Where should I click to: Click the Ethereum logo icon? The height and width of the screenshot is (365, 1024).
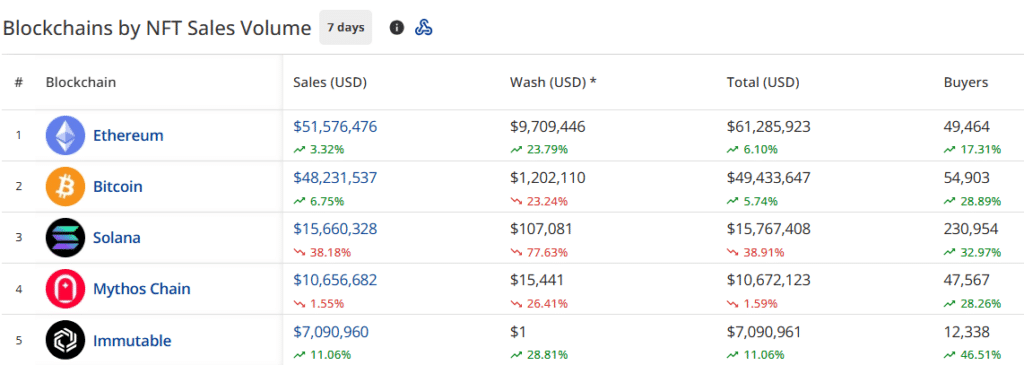tap(65, 135)
